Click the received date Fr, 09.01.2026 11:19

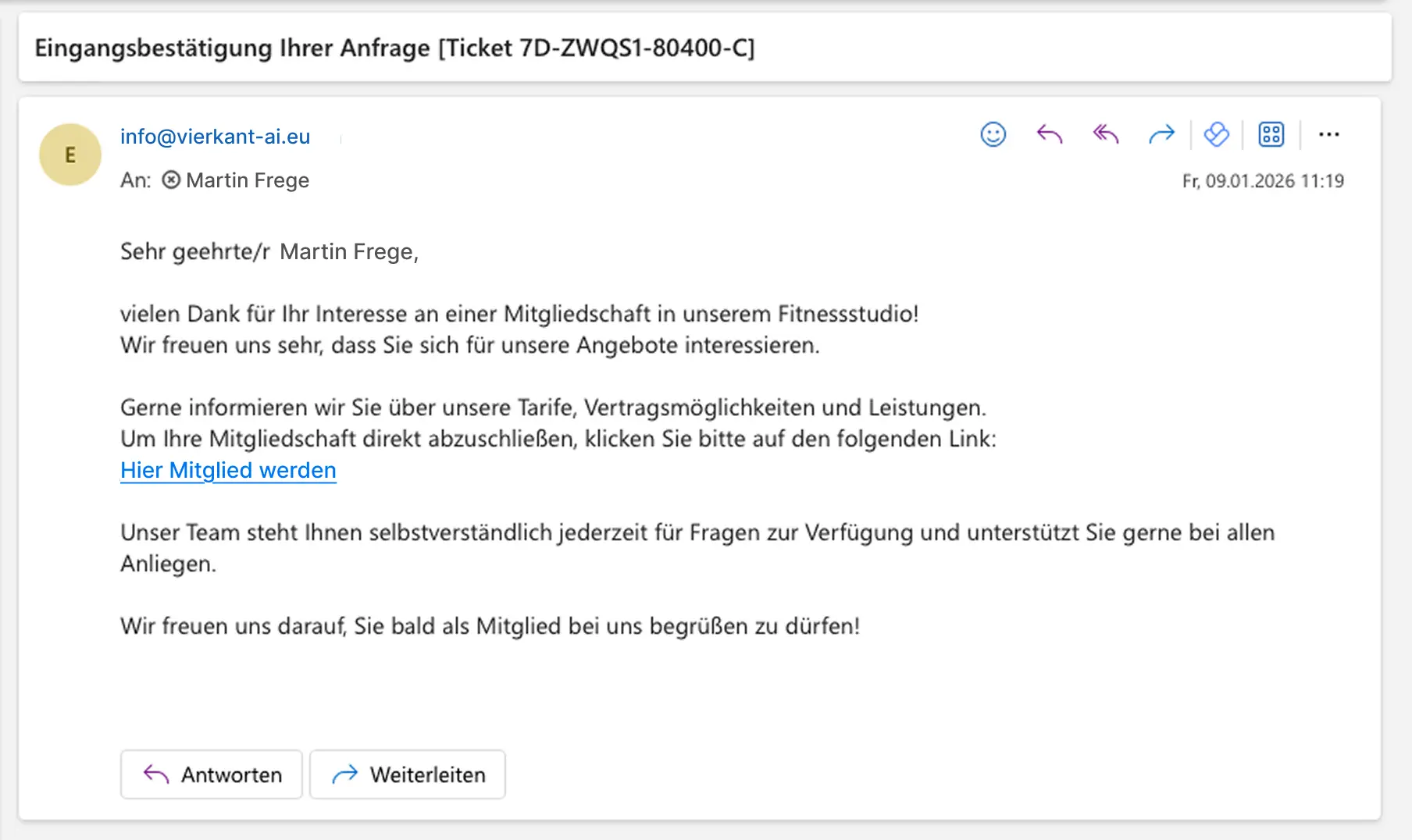(1262, 181)
